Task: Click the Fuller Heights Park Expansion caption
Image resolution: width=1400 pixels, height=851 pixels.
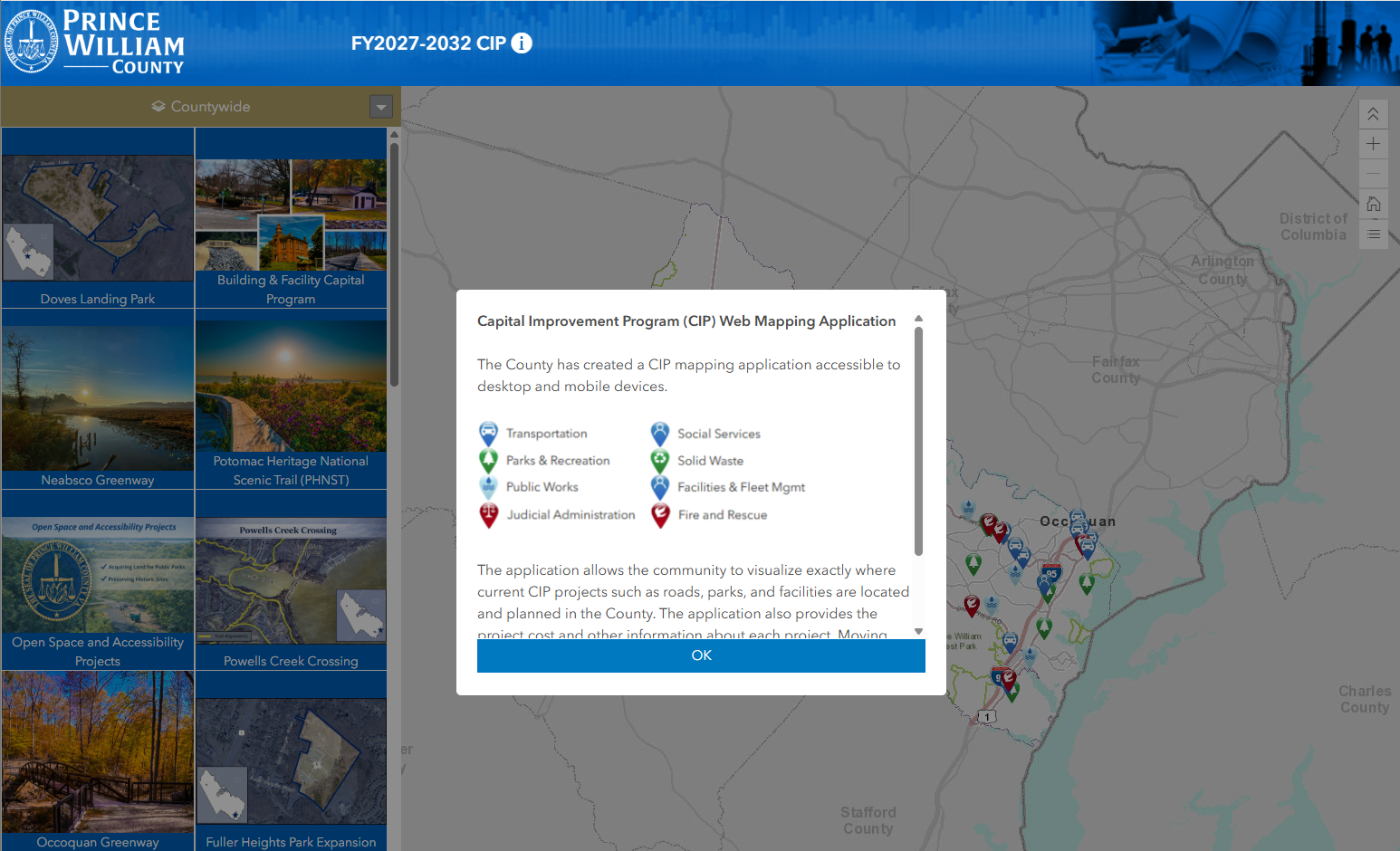Action: point(291,842)
